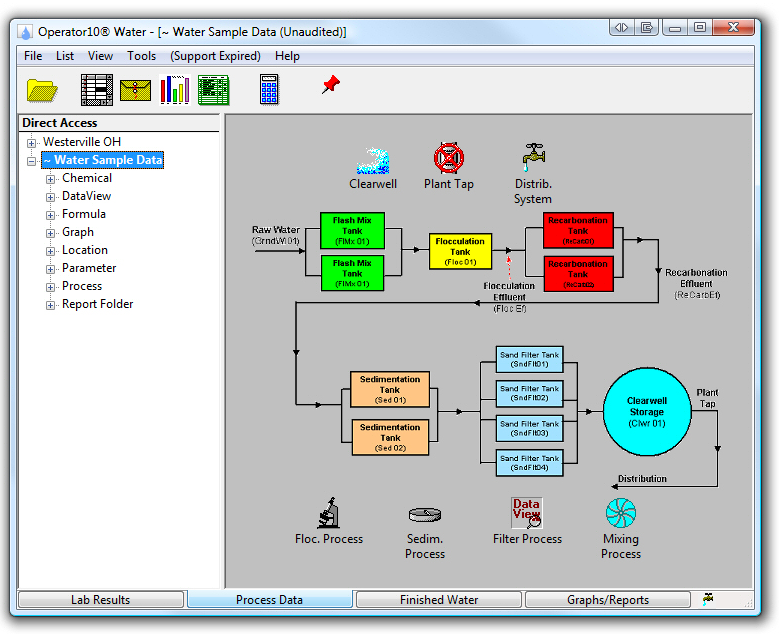This screenshot has height=634, width=783.
Task: Expand the Process tree node
Action: click(x=50, y=287)
